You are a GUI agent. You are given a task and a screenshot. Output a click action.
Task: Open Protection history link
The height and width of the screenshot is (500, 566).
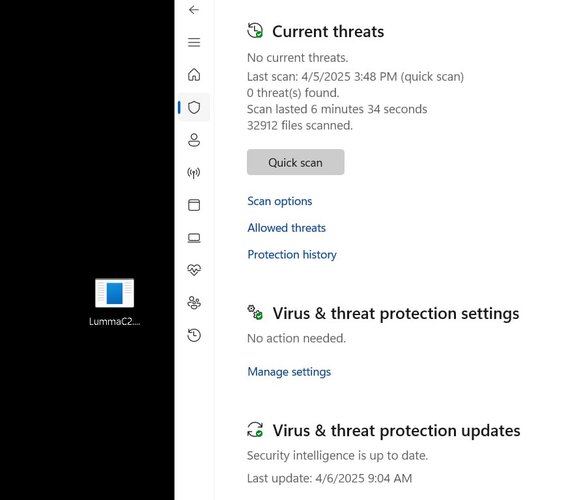point(292,255)
